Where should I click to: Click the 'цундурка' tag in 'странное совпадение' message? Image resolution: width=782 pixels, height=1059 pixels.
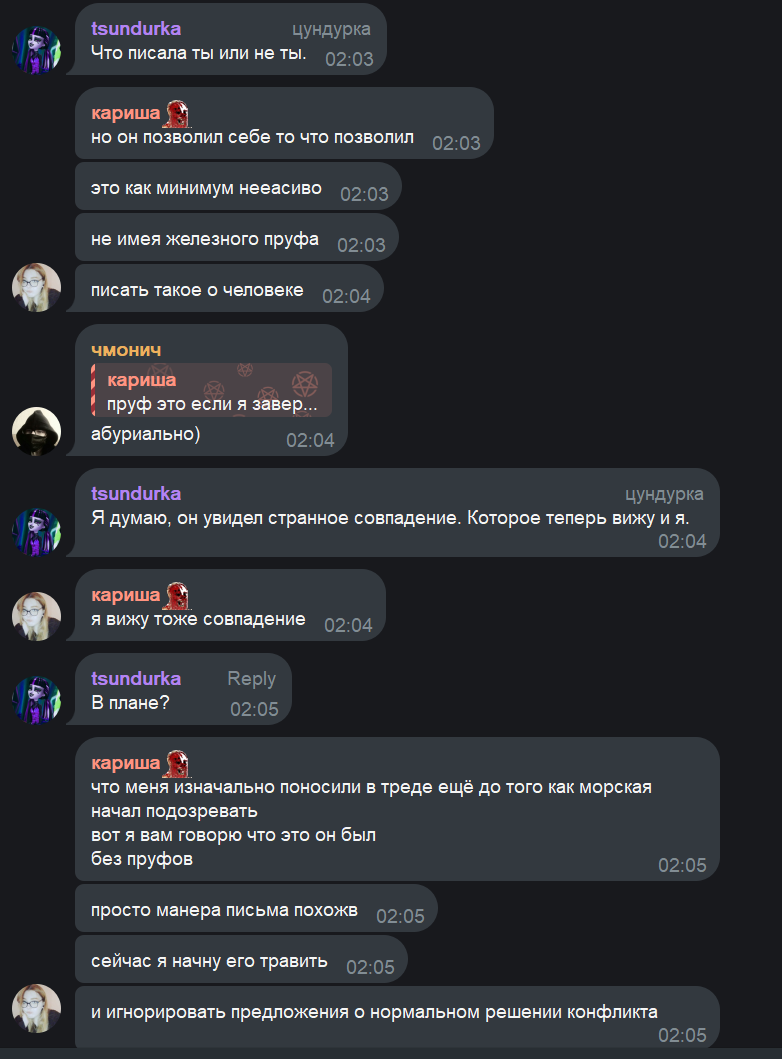coord(664,494)
